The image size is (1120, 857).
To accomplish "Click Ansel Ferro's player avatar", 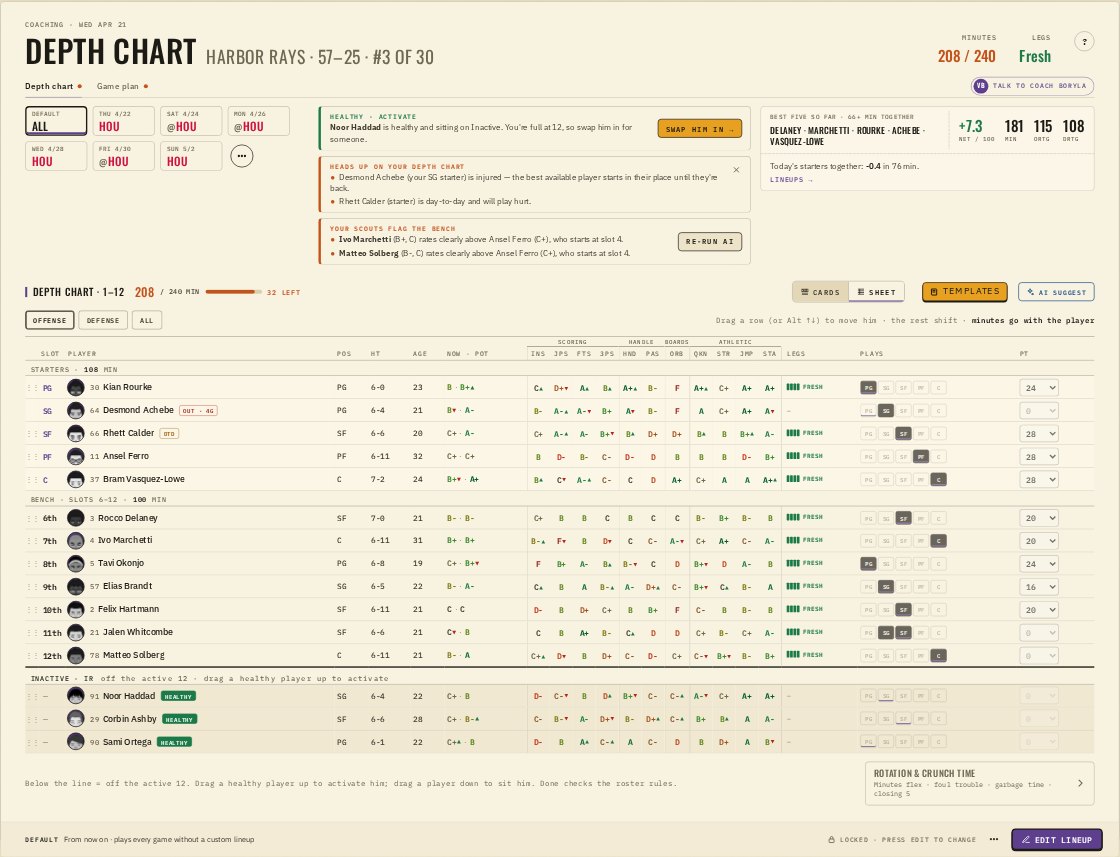I will [x=76, y=456].
